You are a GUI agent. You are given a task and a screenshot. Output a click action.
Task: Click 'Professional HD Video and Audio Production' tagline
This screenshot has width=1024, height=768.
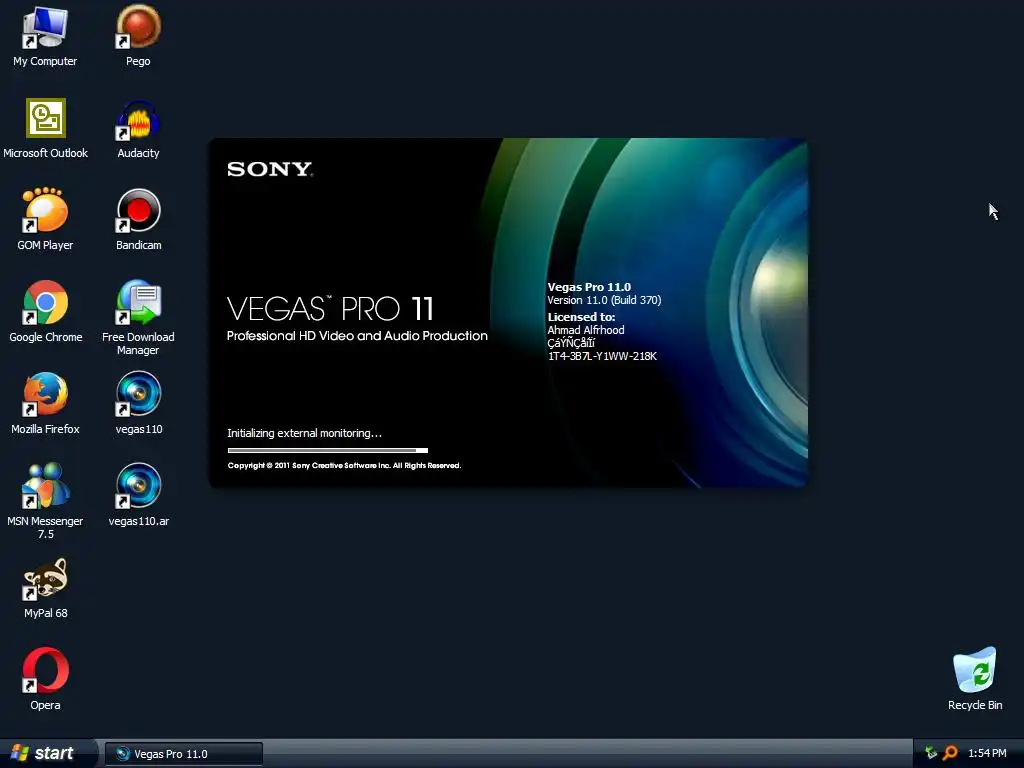(357, 336)
